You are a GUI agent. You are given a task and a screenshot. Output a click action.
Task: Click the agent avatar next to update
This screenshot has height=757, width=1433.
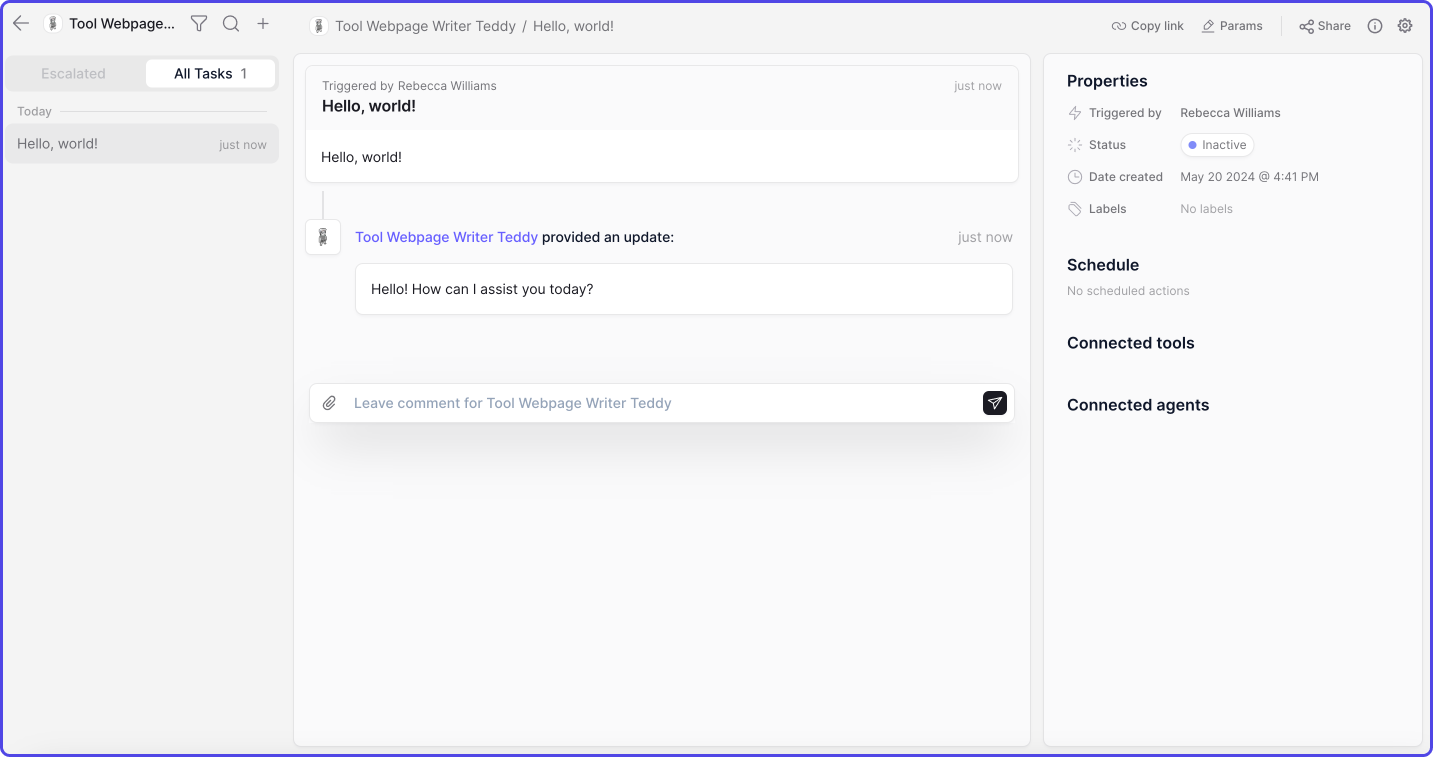323,237
